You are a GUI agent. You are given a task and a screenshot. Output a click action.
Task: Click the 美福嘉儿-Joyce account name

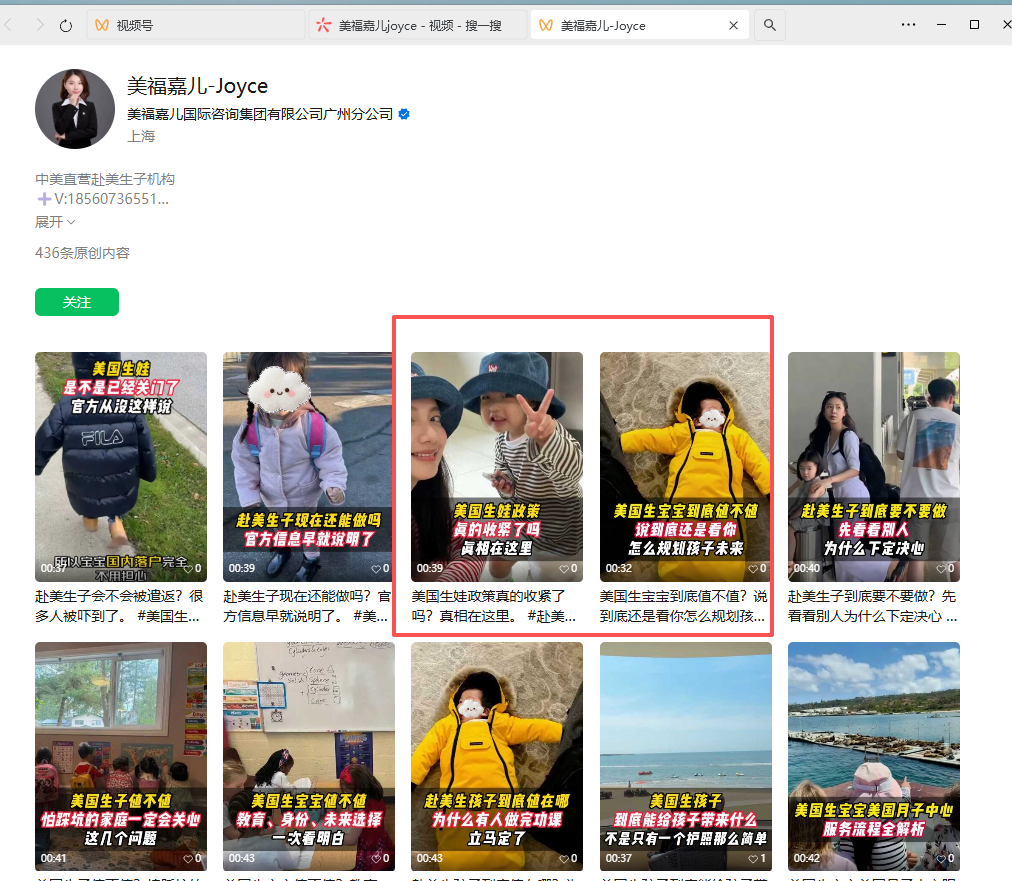pos(197,86)
